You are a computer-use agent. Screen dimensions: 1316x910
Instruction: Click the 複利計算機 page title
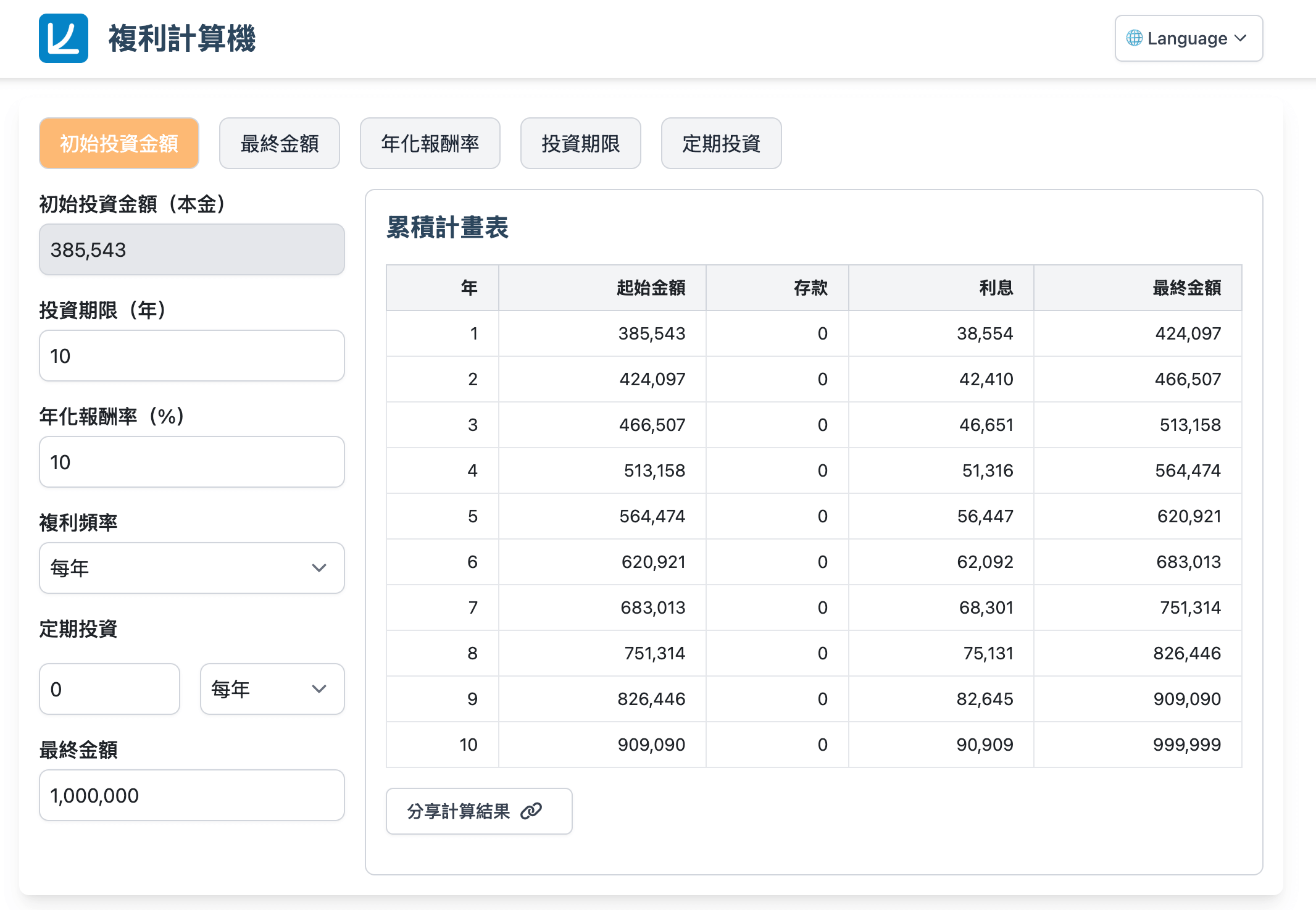(181, 38)
